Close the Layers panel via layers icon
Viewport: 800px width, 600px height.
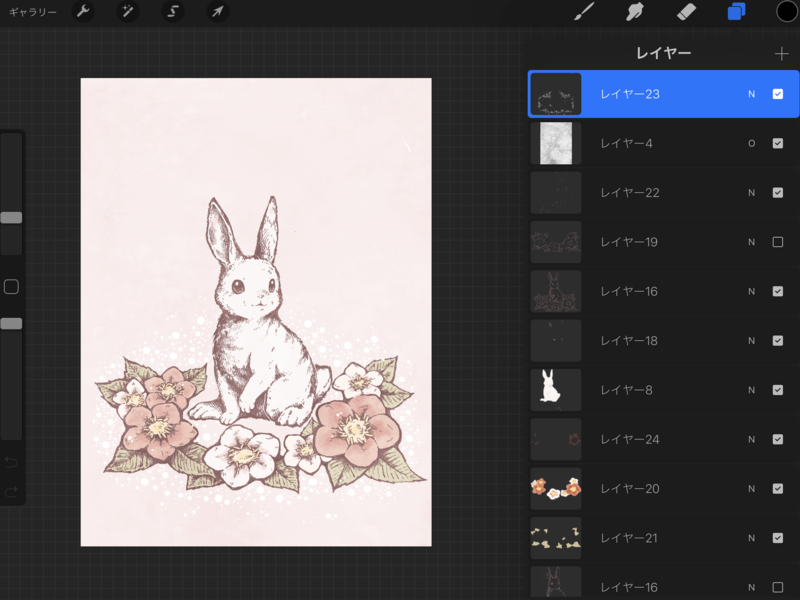tap(736, 12)
